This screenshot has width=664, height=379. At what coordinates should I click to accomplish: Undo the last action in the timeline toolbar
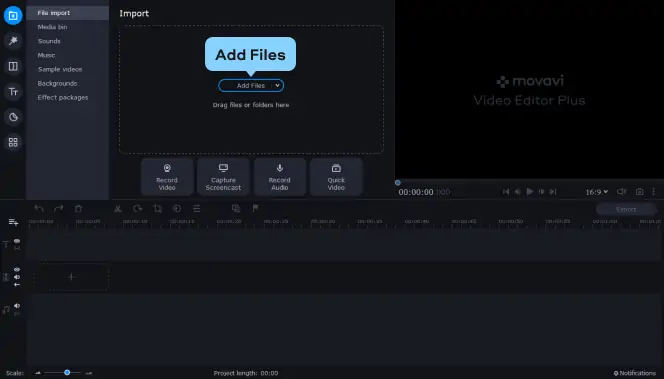click(39, 208)
